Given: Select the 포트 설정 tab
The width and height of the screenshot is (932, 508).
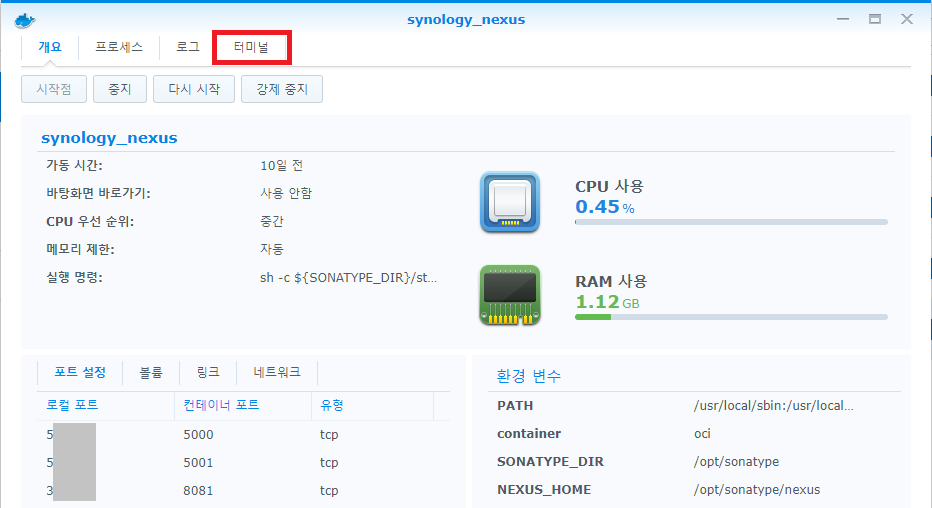Looking at the screenshot, I should (x=80, y=373).
